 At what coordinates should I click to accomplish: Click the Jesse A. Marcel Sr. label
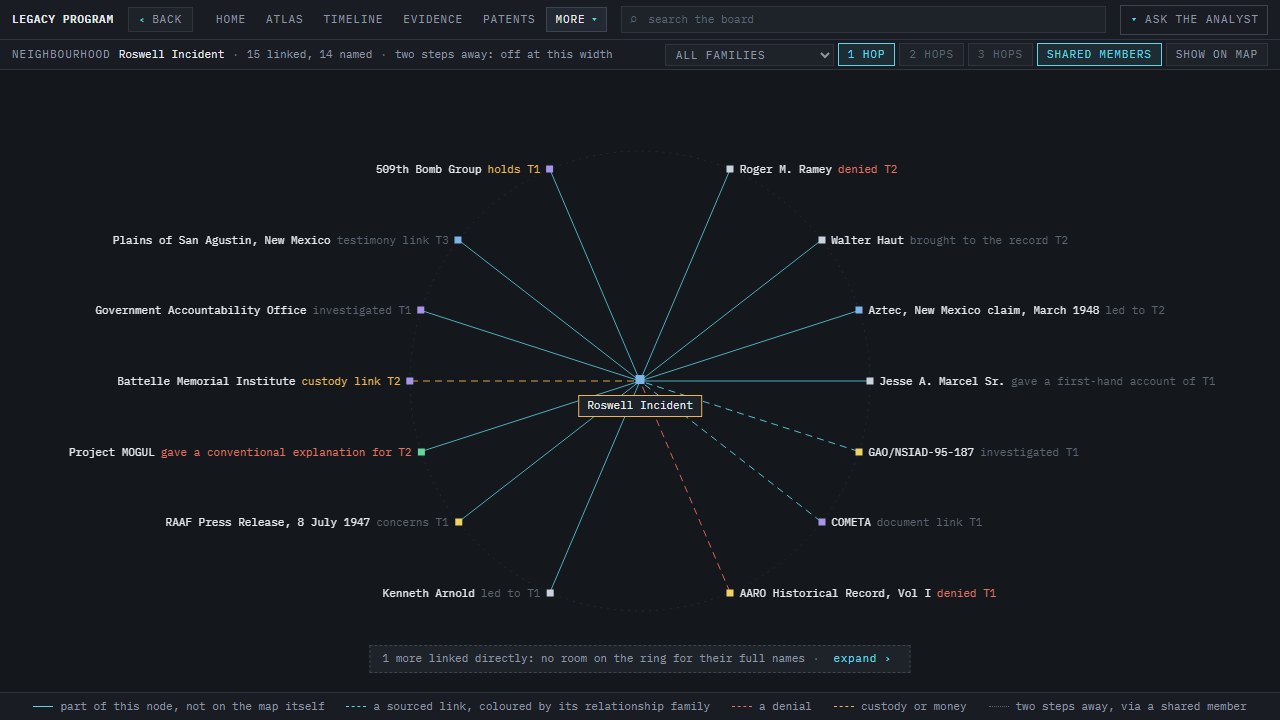click(x=942, y=381)
